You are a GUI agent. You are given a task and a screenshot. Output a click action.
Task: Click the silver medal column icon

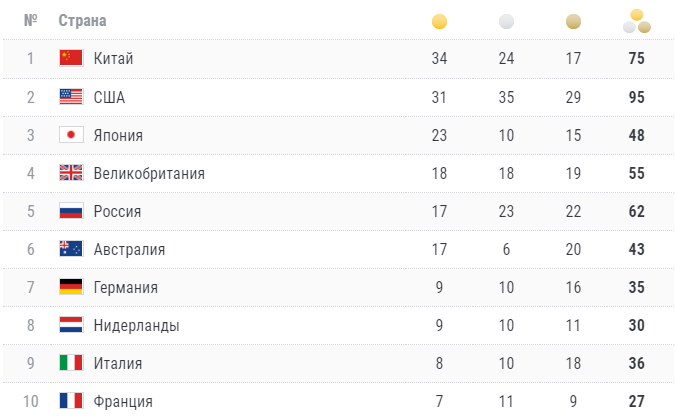pyautogui.click(x=506, y=22)
